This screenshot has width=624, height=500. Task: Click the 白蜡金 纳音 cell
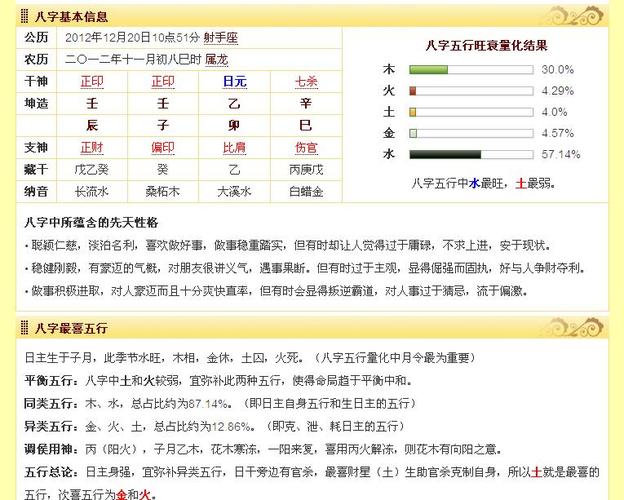click(x=306, y=192)
